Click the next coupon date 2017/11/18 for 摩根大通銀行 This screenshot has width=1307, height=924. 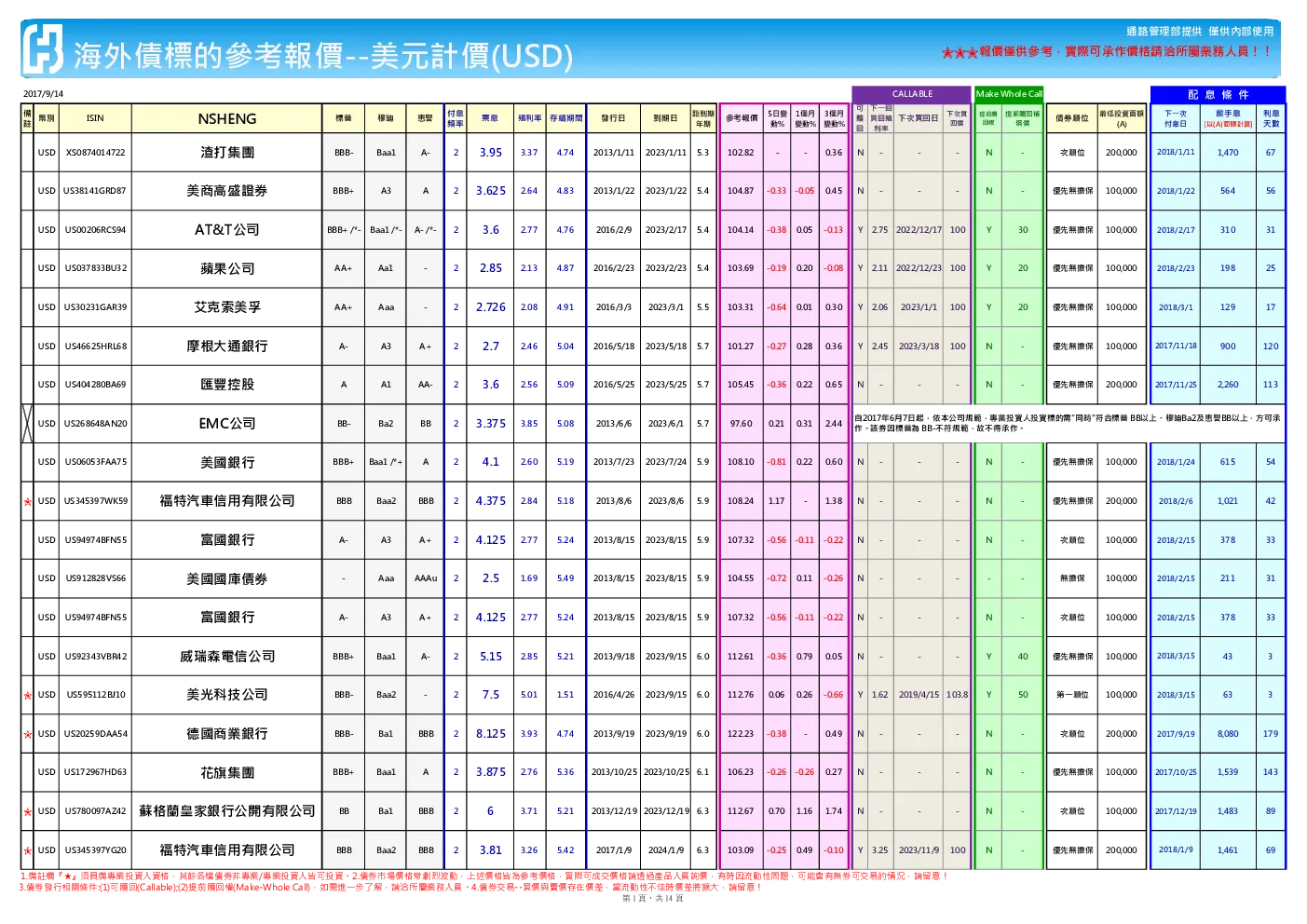point(1176,346)
